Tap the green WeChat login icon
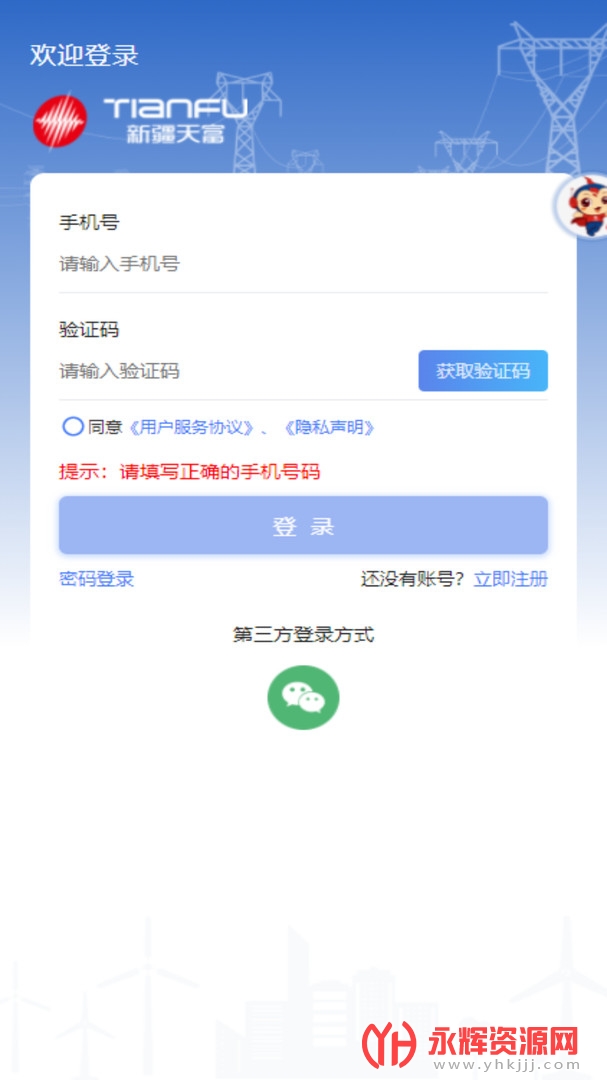The height and width of the screenshot is (1080, 607). (x=303, y=697)
